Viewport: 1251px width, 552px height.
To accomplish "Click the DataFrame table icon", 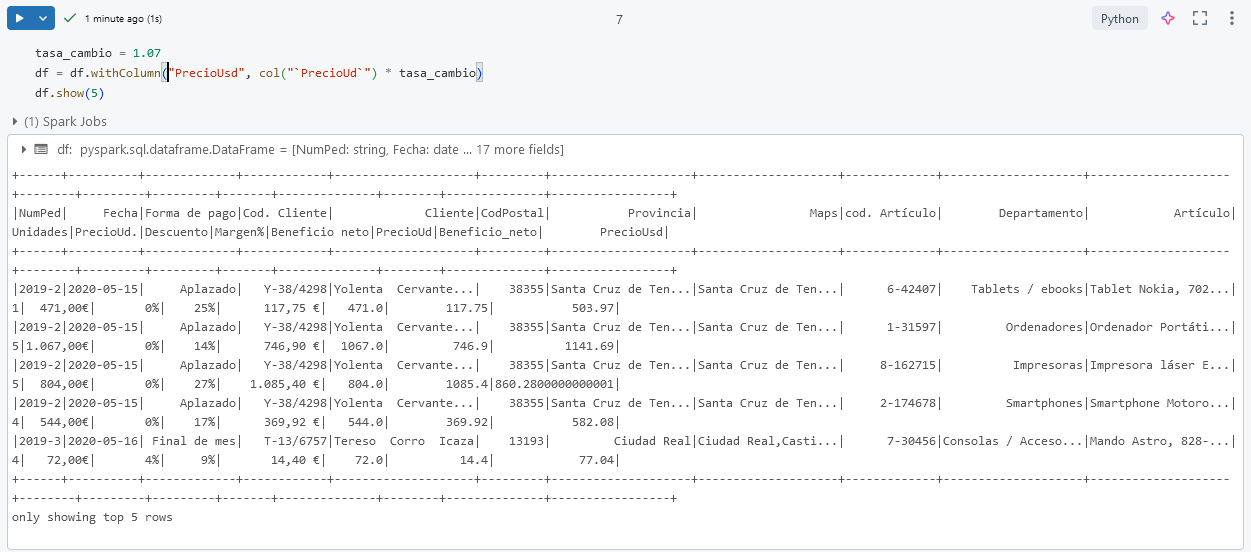I will pyautogui.click(x=41, y=149).
